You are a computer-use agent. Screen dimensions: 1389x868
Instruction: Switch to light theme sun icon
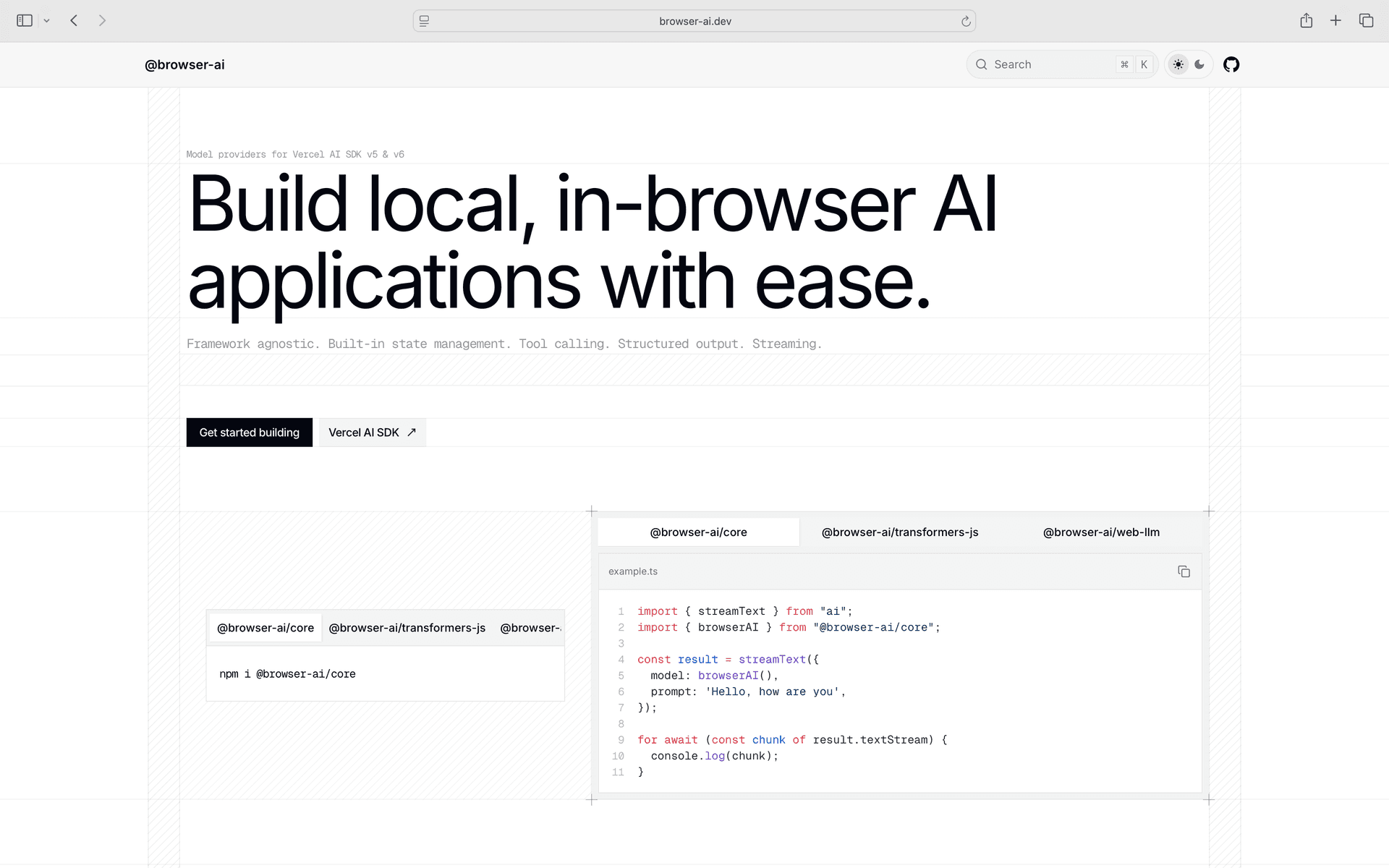[1178, 64]
